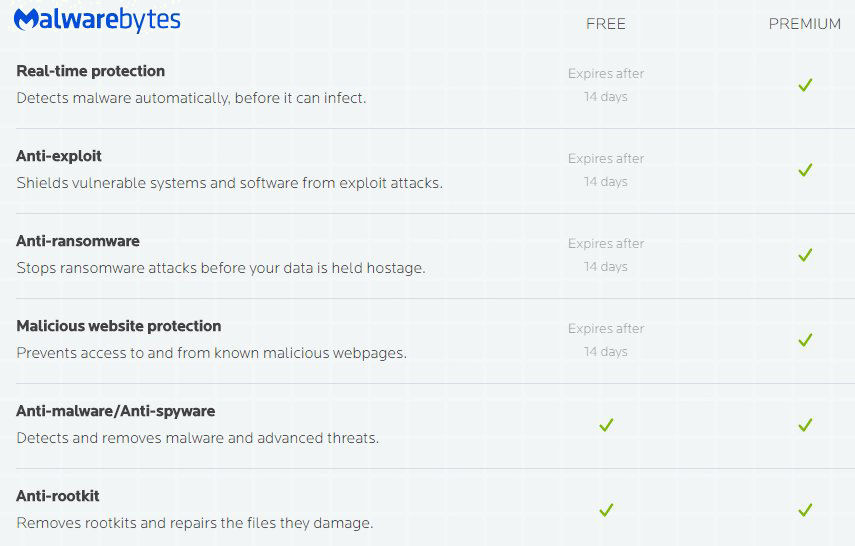The height and width of the screenshot is (546, 855).
Task: Click the 'Removes rootkits and repairs' description
Action: point(194,523)
